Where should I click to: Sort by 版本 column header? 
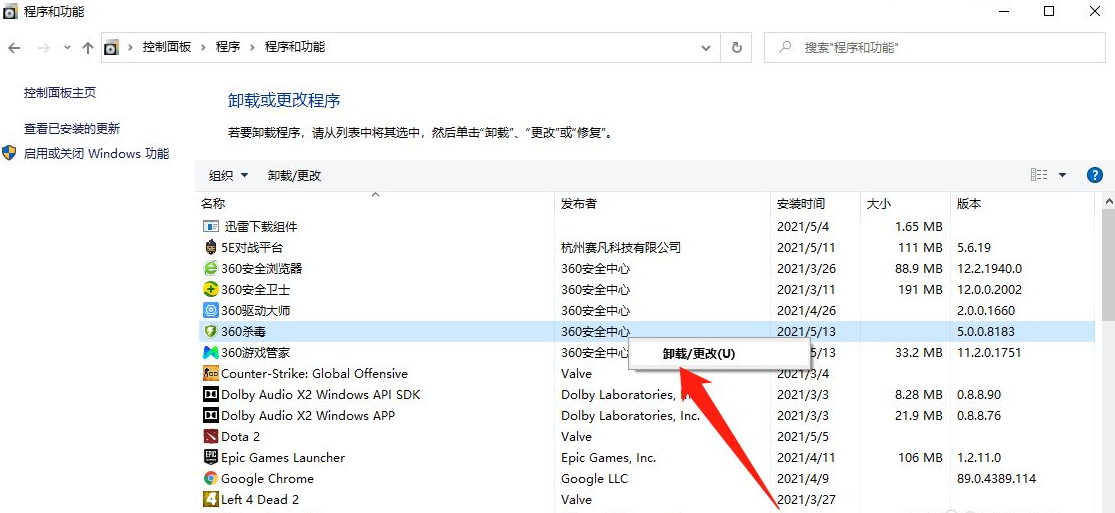[x=969, y=203]
